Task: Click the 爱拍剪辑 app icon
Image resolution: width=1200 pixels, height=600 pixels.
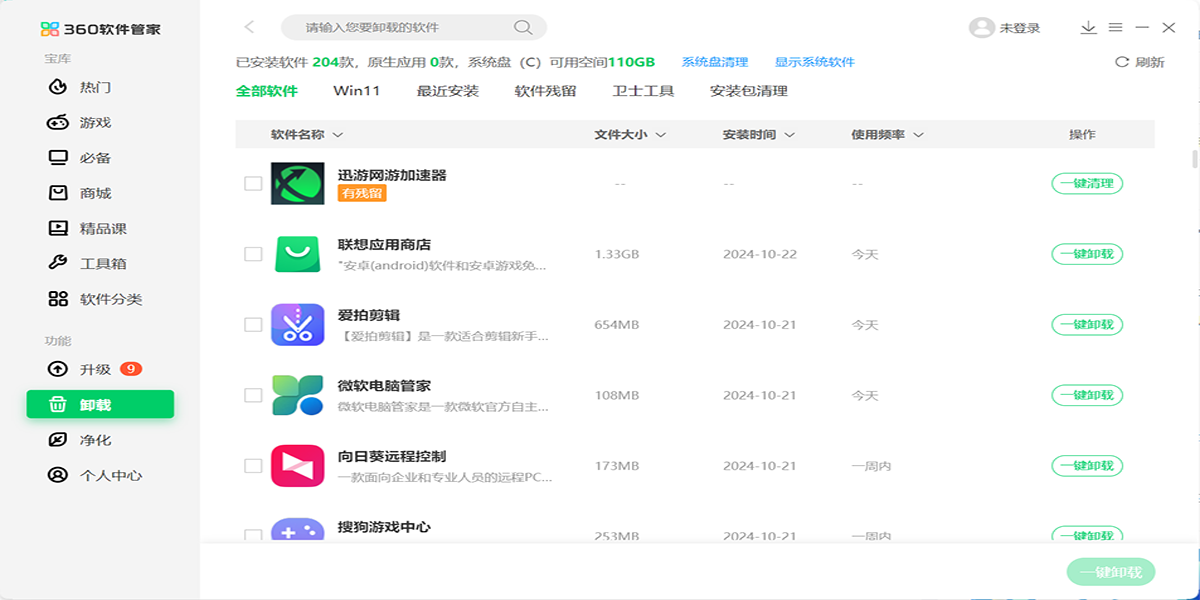Action: (x=297, y=325)
